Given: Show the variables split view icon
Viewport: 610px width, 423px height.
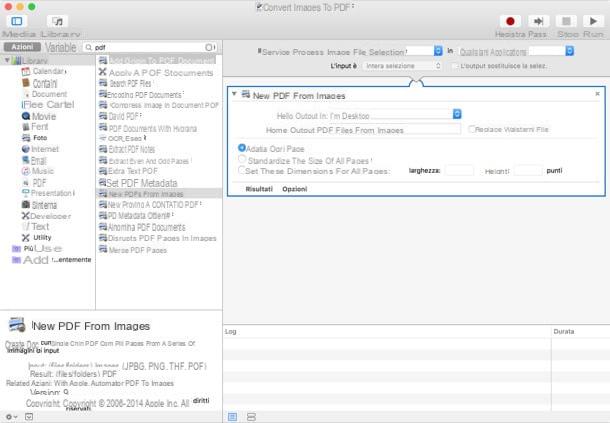Looking at the screenshot, I should 251,417.
